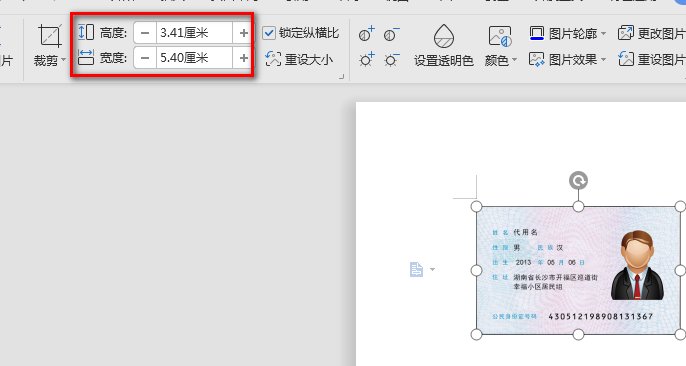Click the bottom-center resize handle of the image
The image size is (686, 366).
[578, 335]
